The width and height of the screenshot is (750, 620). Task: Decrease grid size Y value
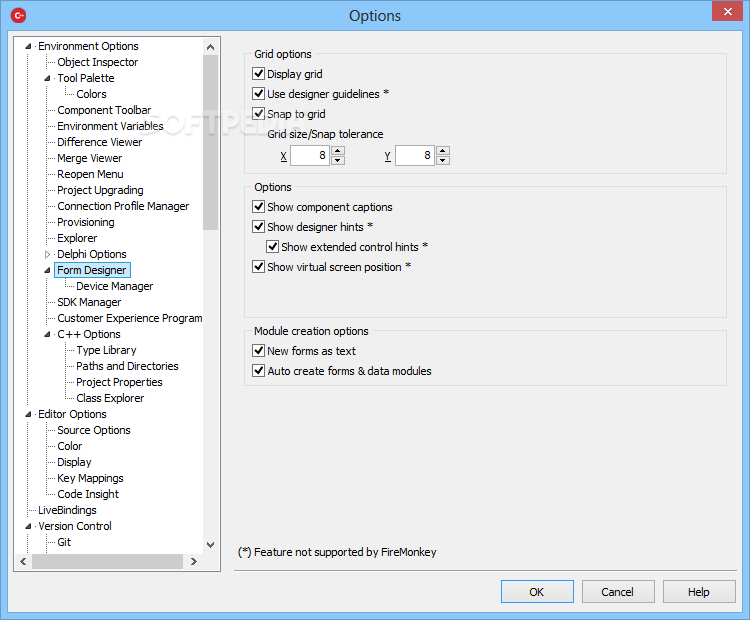pyautogui.click(x=443, y=160)
